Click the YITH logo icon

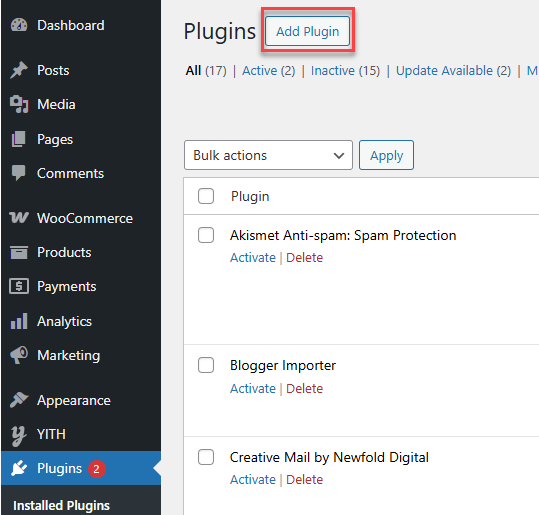pos(19,435)
